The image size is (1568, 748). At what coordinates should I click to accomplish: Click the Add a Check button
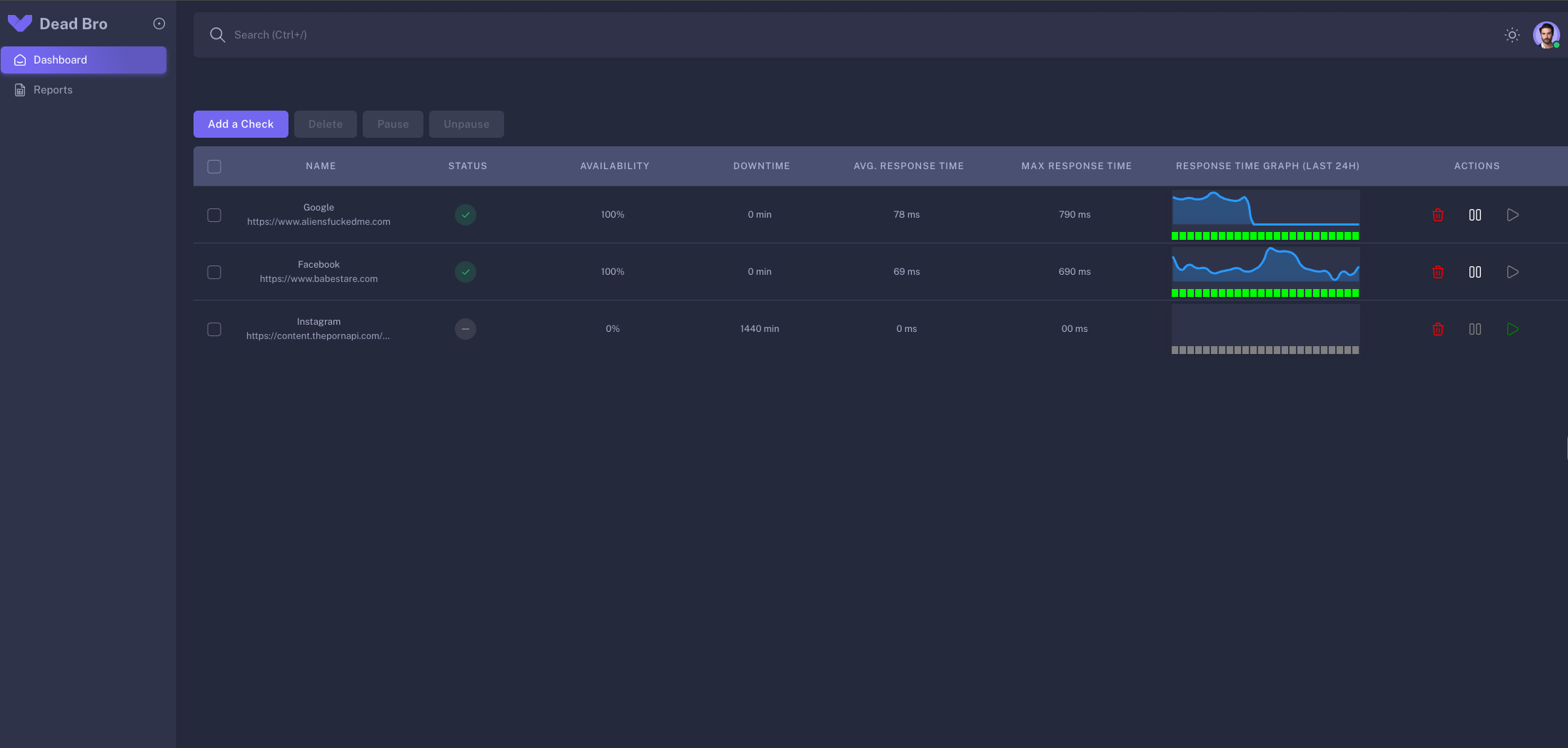240,123
